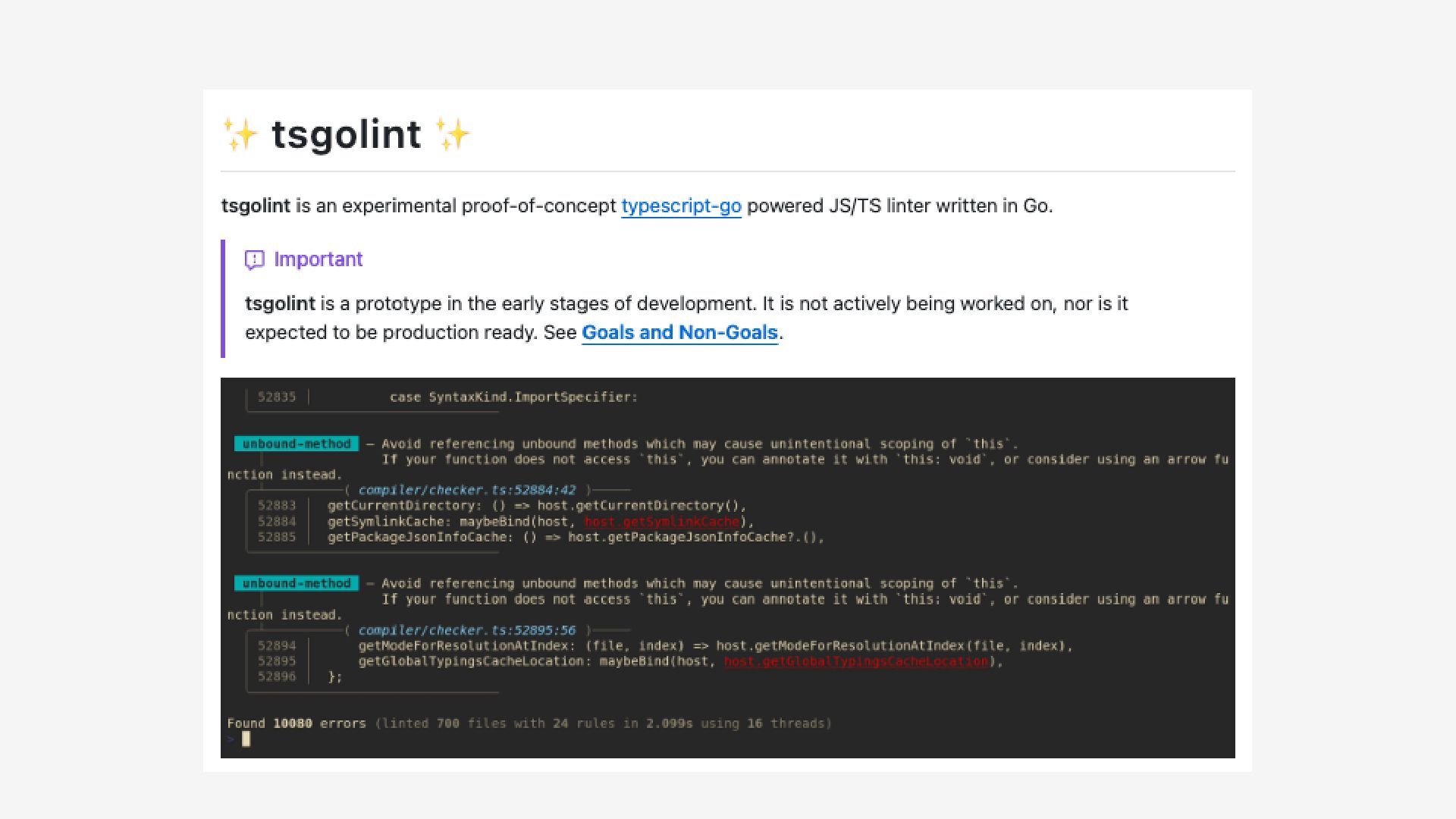Click red host.getGlobalTypingsCacheLocation highlighted code
The height and width of the screenshot is (819, 1456).
tap(855, 661)
